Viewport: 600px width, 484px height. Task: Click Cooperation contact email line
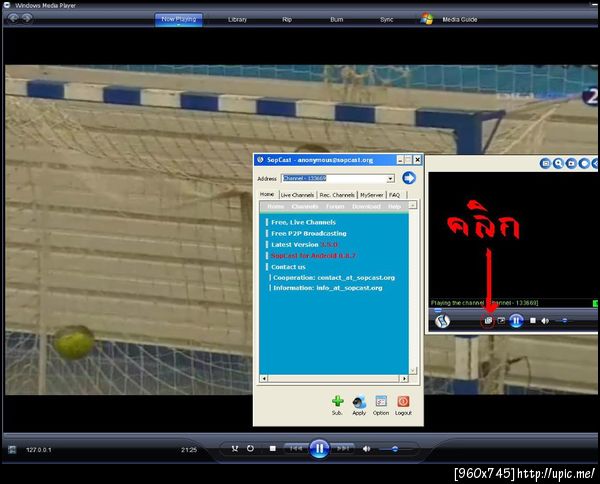[334, 278]
